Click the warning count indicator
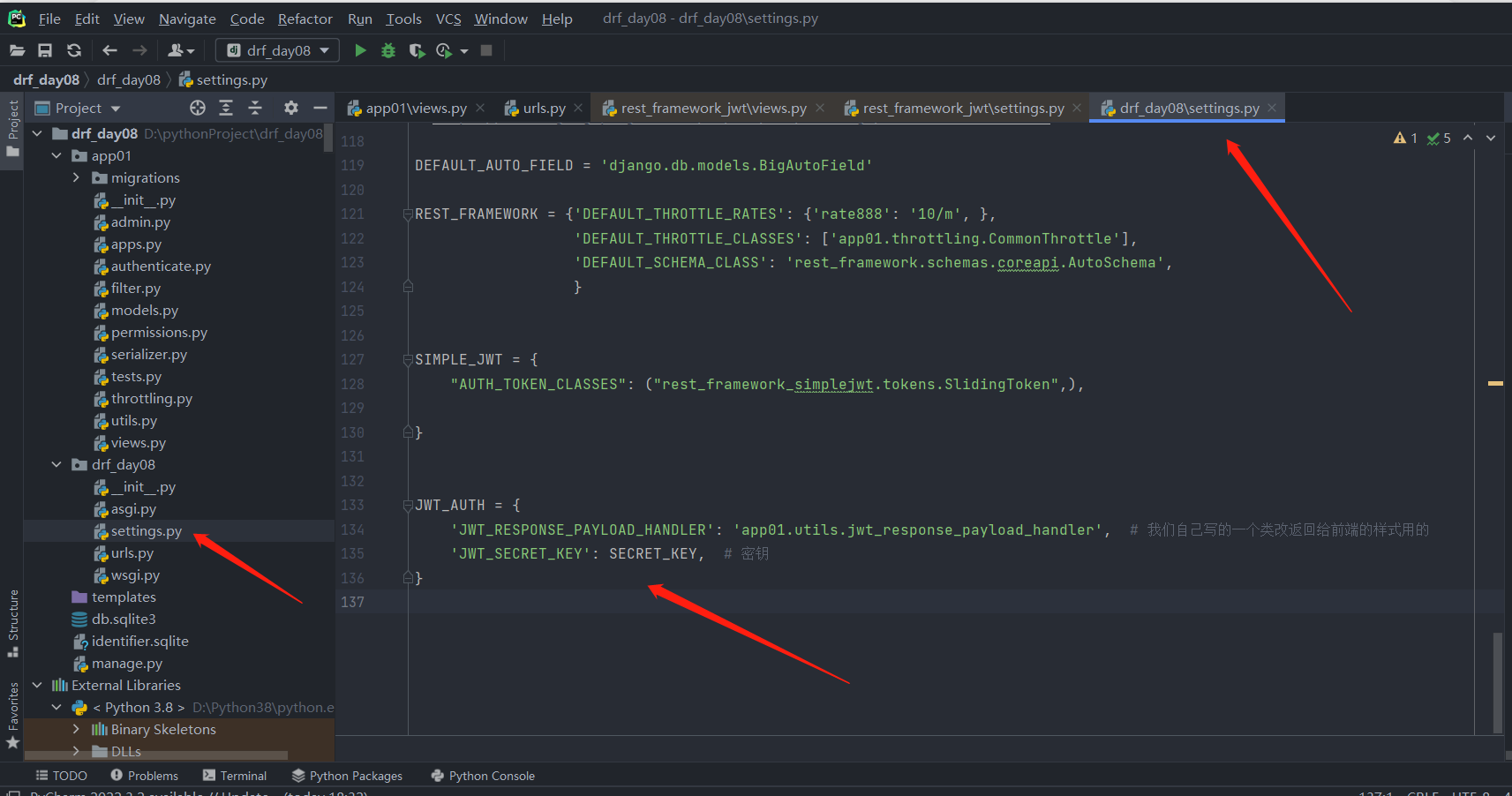The width and height of the screenshot is (1512, 796). point(1405,138)
